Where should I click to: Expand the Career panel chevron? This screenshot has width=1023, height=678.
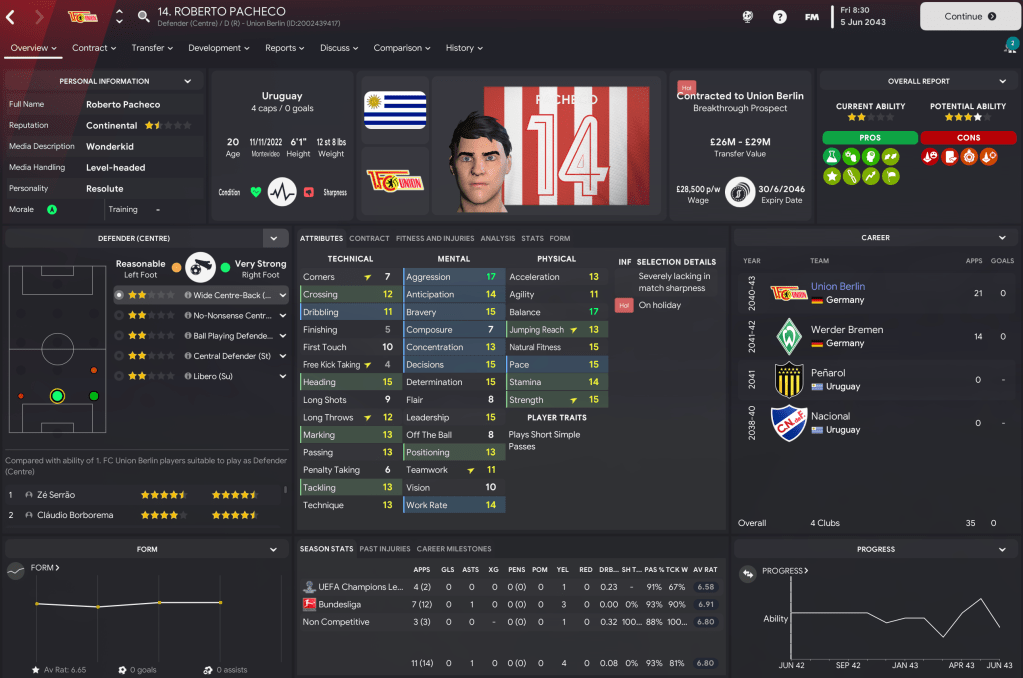pyautogui.click(x=1002, y=238)
